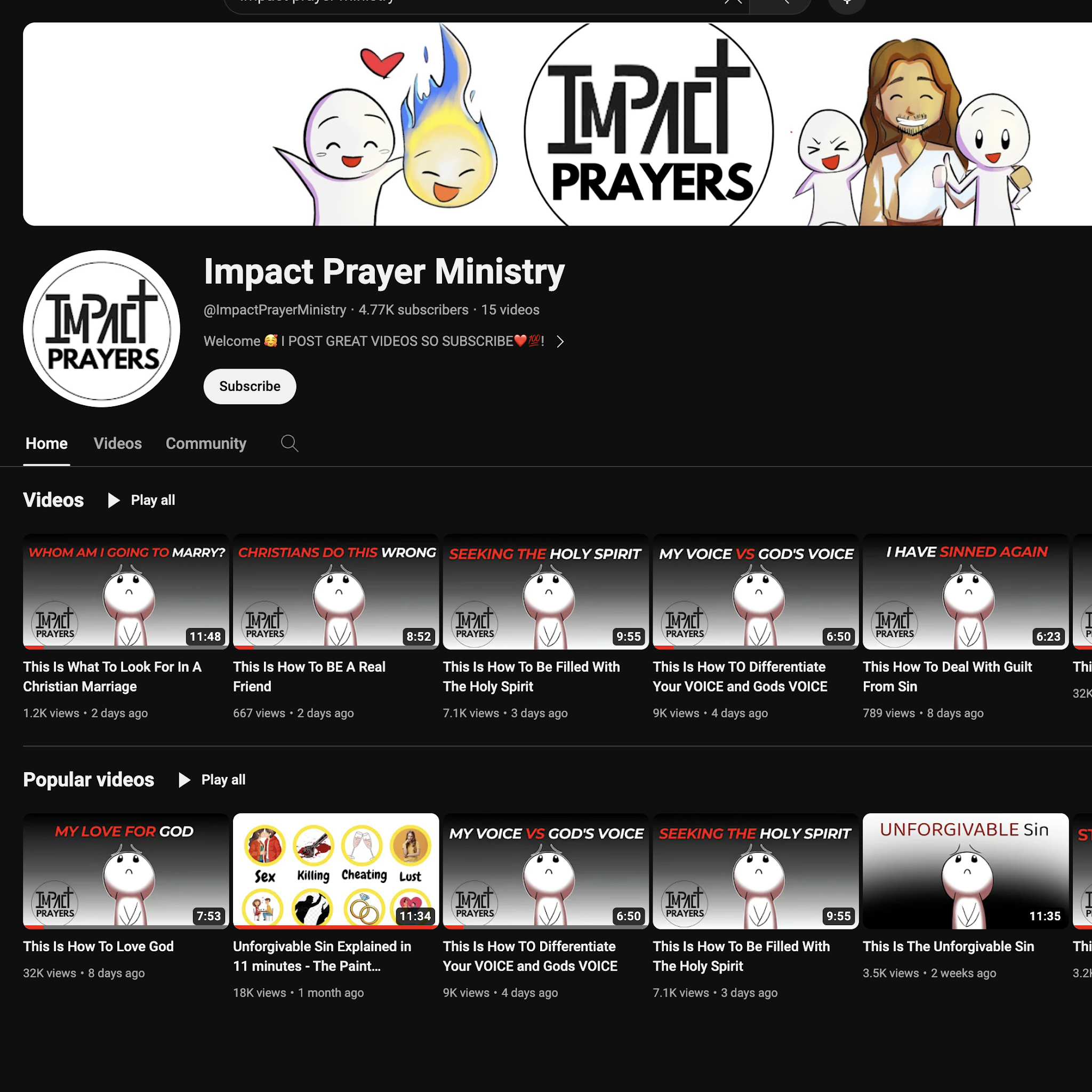Start voice search using the microphone icon
The height and width of the screenshot is (1092, 1092).
click(x=847, y=3)
